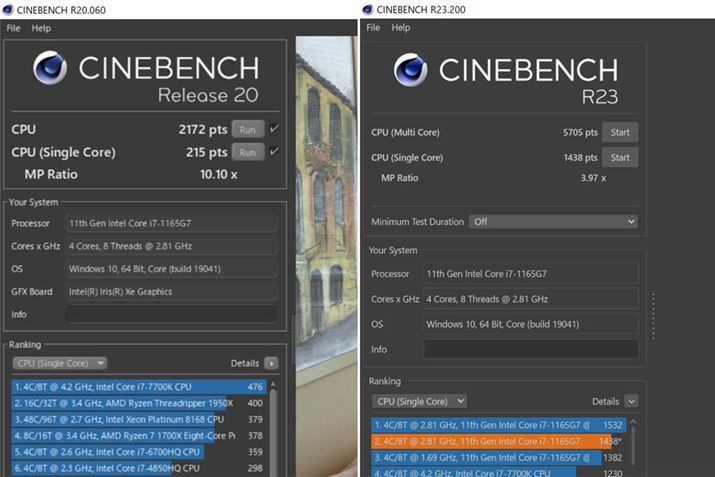
Task: Click the R20 Processor field
Action: (x=171, y=223)
